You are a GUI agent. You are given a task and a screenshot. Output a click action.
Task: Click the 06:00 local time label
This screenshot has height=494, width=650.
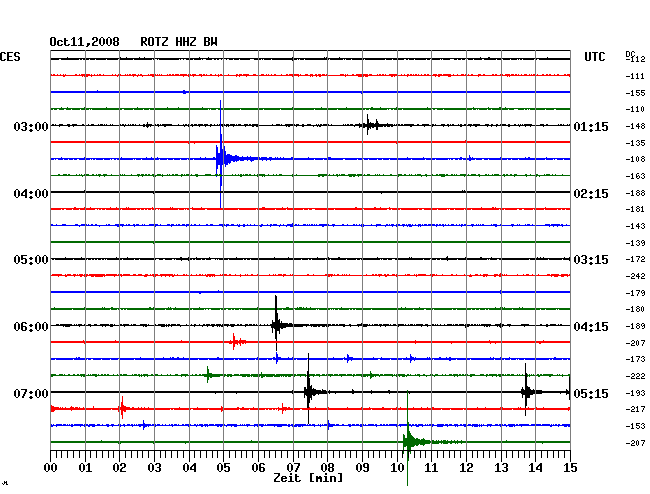(31, 327)
